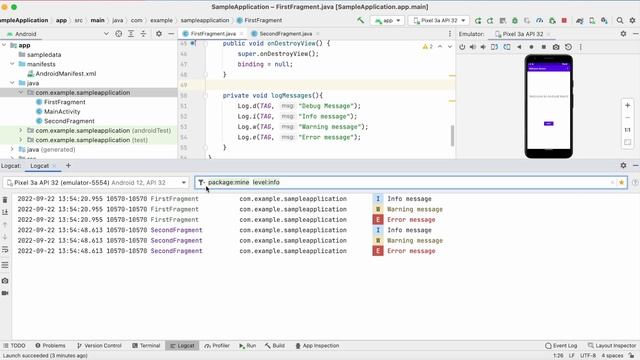The height and width of the screenshot is (360, 640).
Task: Open Project panel options gear
Action: 159,34
